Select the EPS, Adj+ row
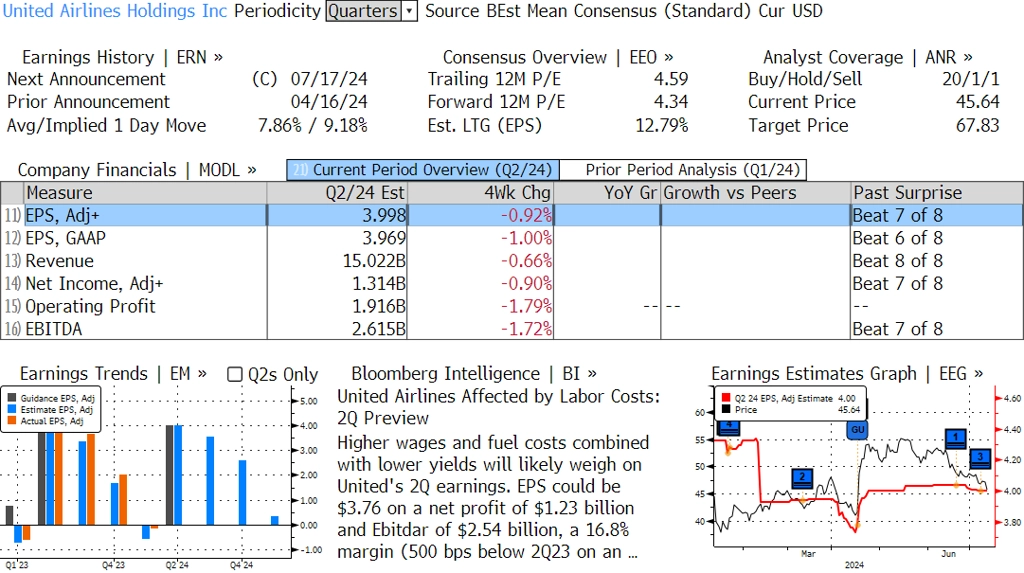Image resolution: width=1024 pixels, height=573 pixels. 512,215
